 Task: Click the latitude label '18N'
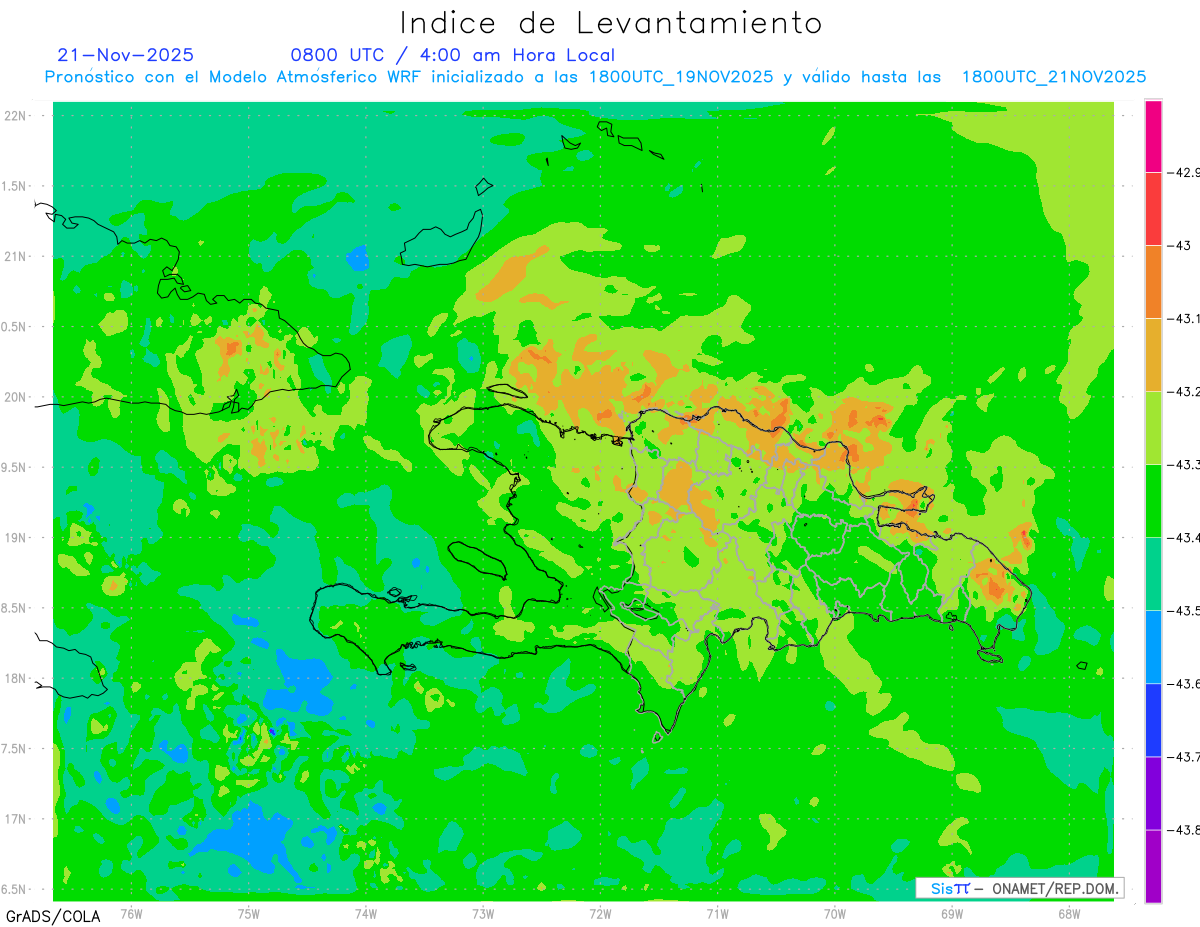tap(15, 678)
